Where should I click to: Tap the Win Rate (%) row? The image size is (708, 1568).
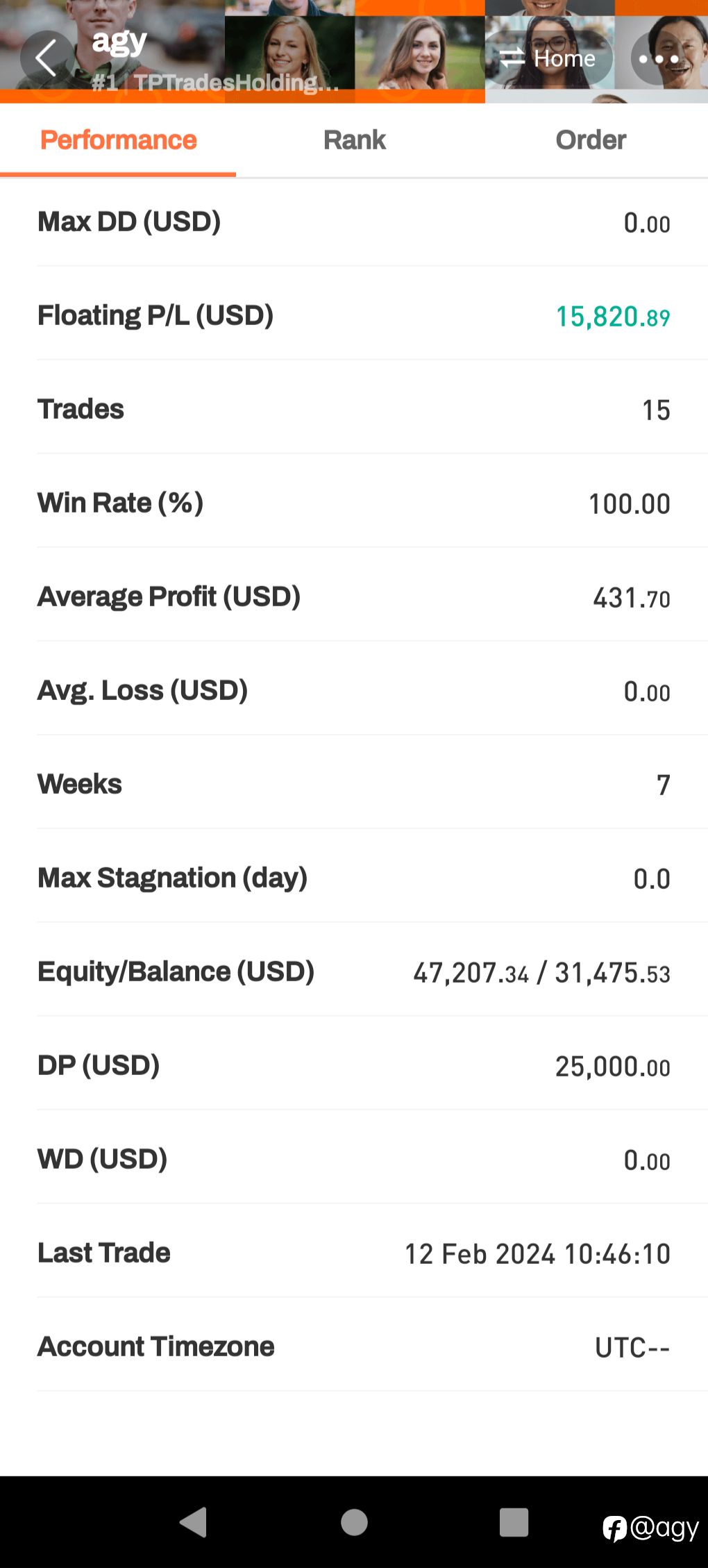(354, 503)
